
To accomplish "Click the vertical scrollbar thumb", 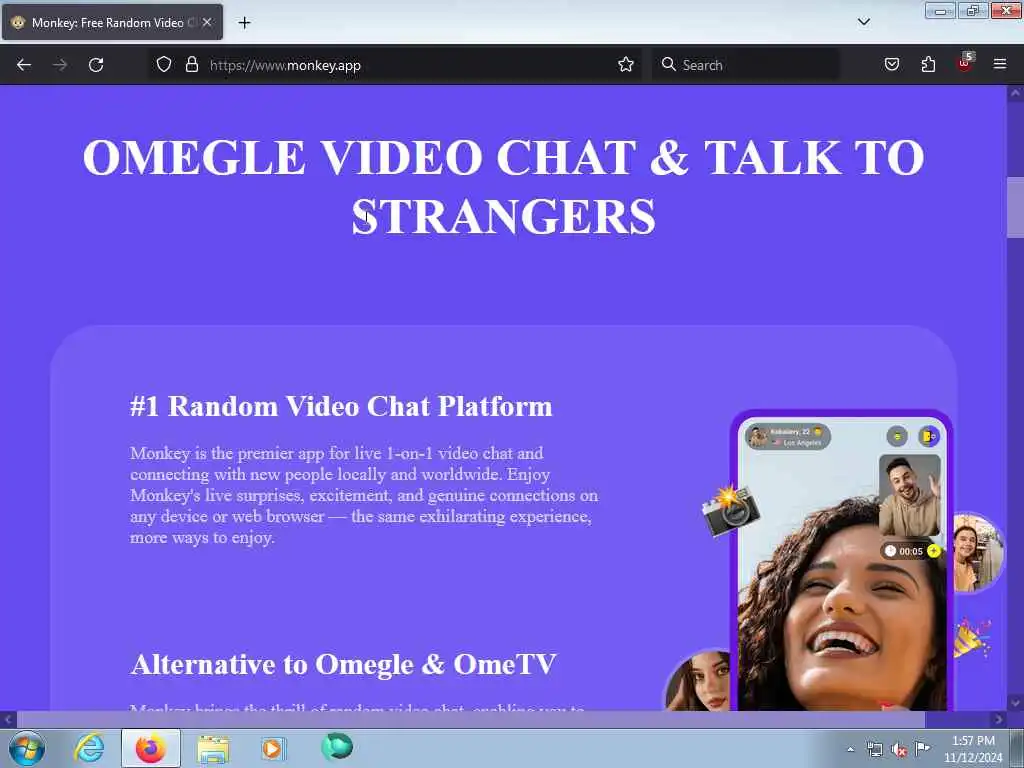I will click(x=1016, y=208).
